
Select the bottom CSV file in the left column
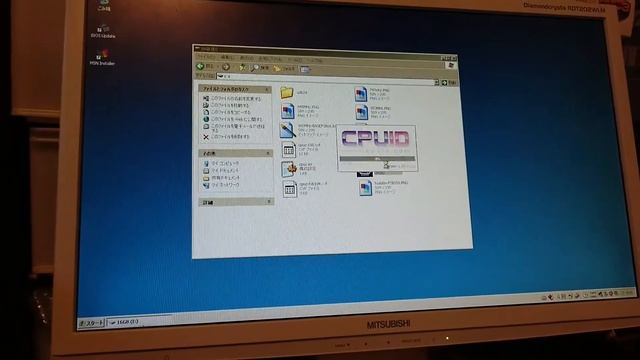point(289,189)
